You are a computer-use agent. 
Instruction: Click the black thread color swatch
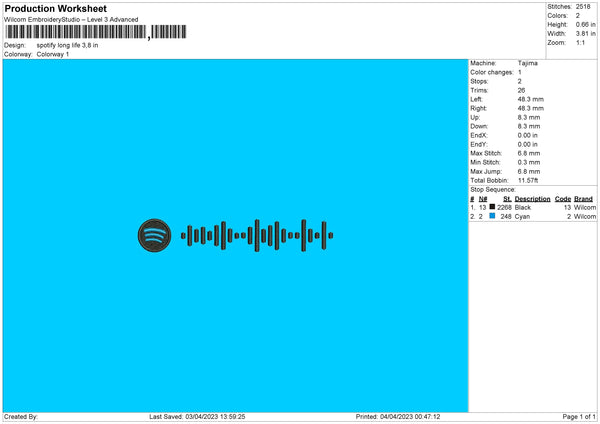tap(492, 207)
